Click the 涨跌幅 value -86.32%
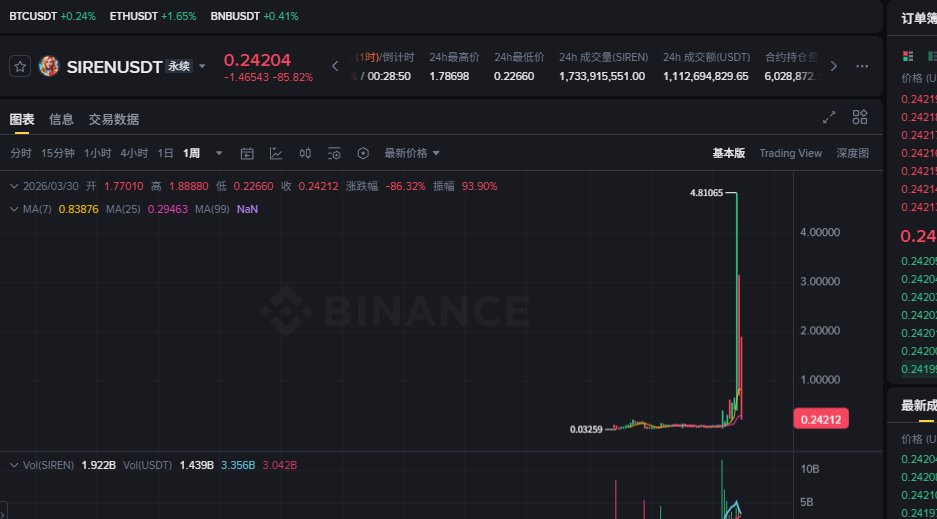937x519 pixels. [x=405, y=186]
